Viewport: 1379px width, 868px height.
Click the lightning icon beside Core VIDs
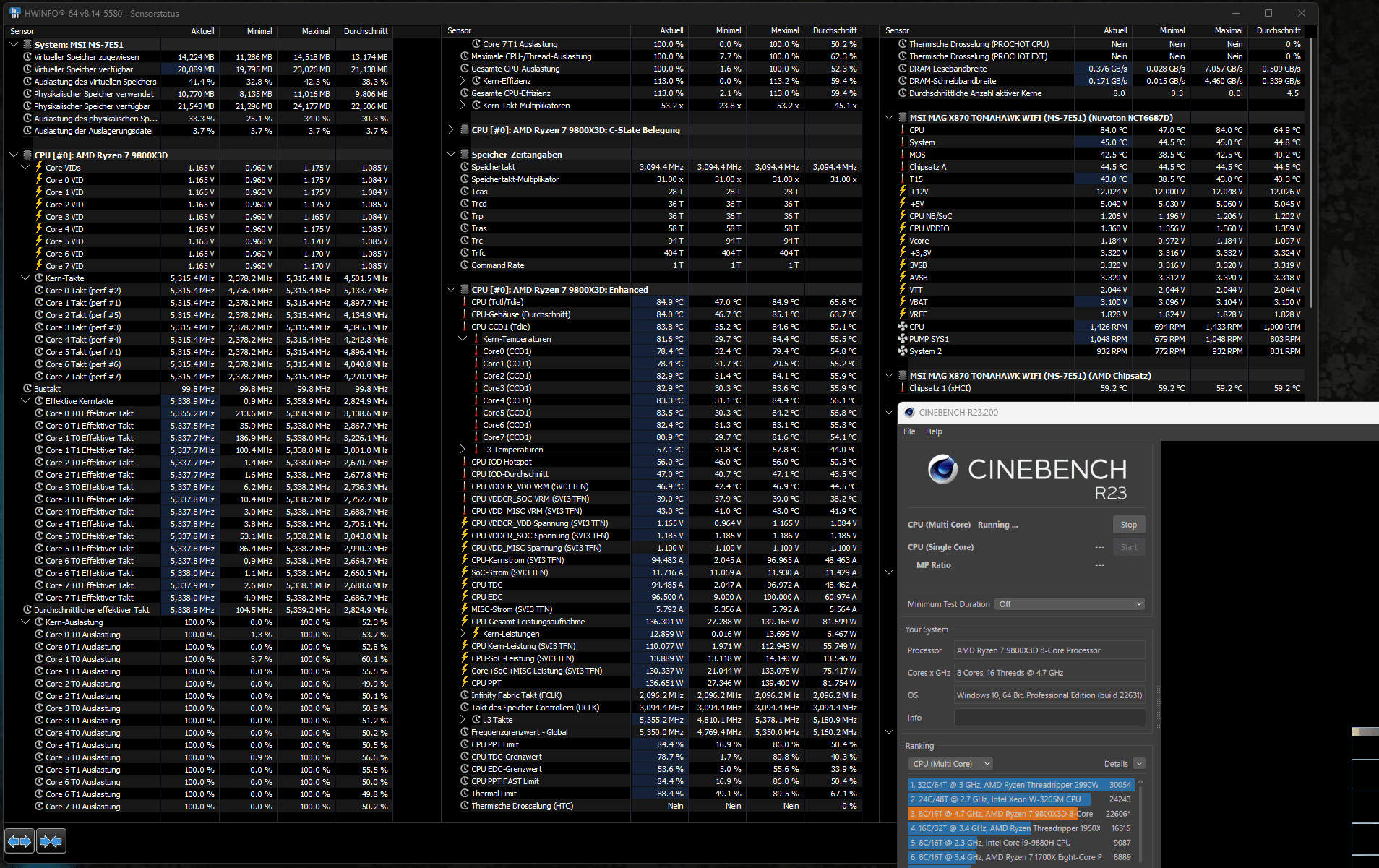pyautogui.click(x=39, y=168)
